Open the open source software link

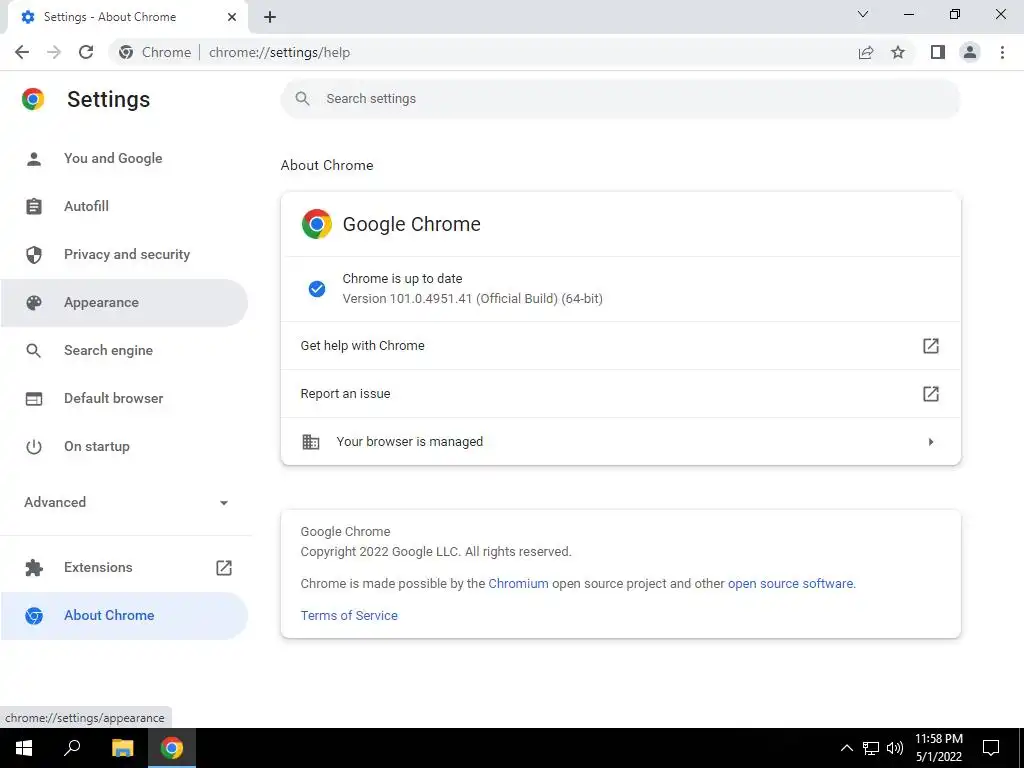(x=790, y=584)
